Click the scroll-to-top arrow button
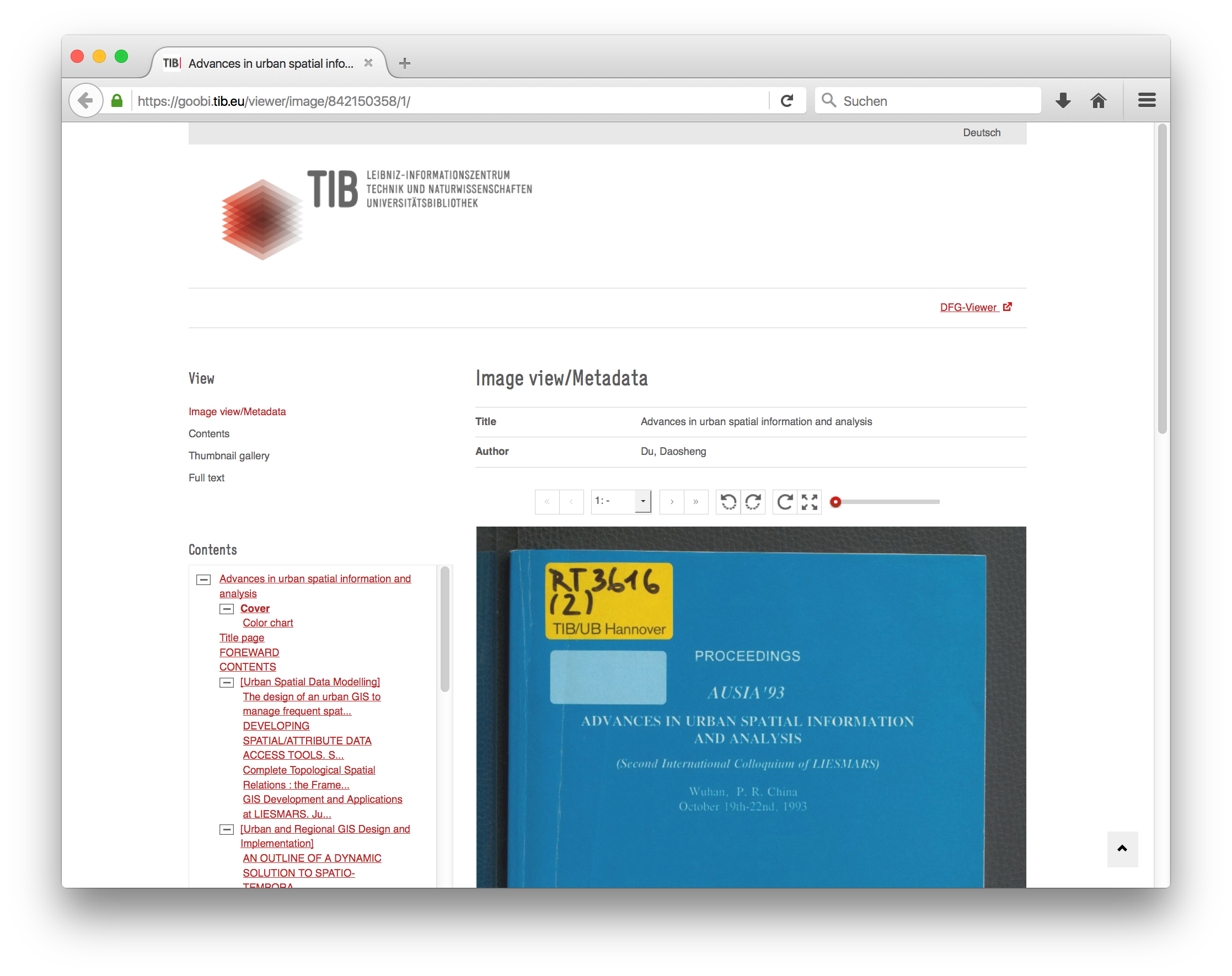The width and height of the screenshot is (1232, 976). tap(1122, 849)
